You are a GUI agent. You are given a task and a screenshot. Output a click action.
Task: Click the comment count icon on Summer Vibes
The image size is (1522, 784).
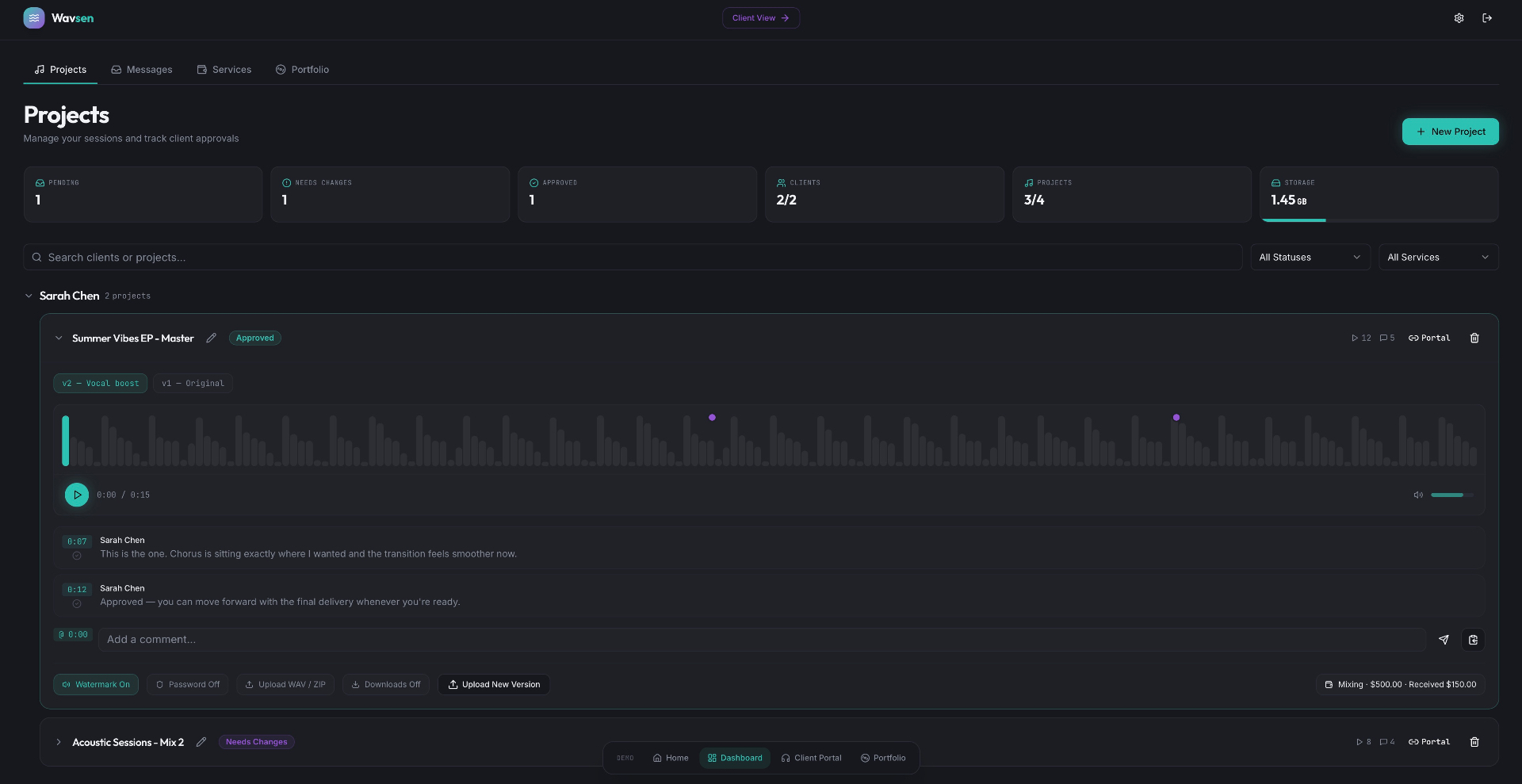pos(1383,338)
